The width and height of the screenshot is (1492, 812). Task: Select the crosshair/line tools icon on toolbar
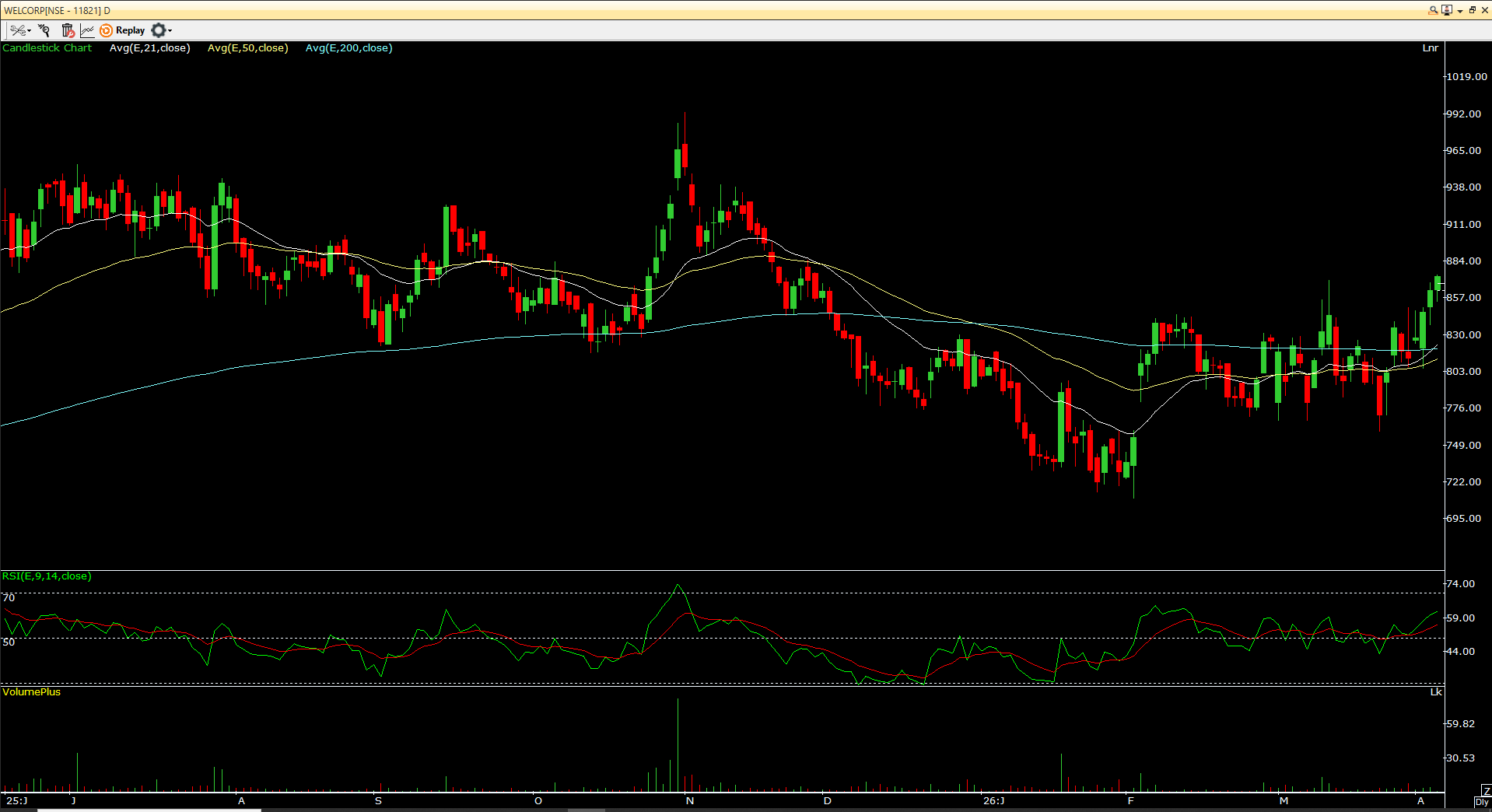[x=16, y=30]
